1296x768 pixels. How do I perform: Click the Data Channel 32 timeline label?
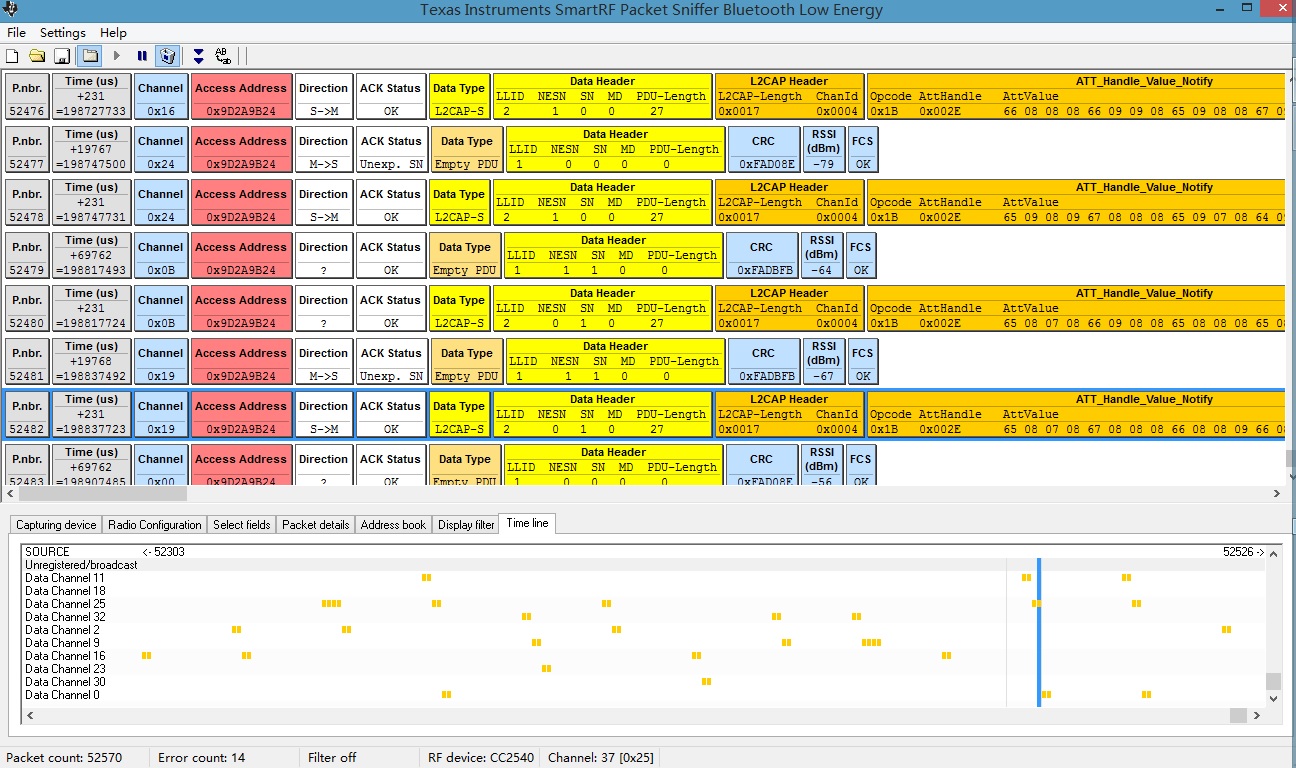[65, 617]
